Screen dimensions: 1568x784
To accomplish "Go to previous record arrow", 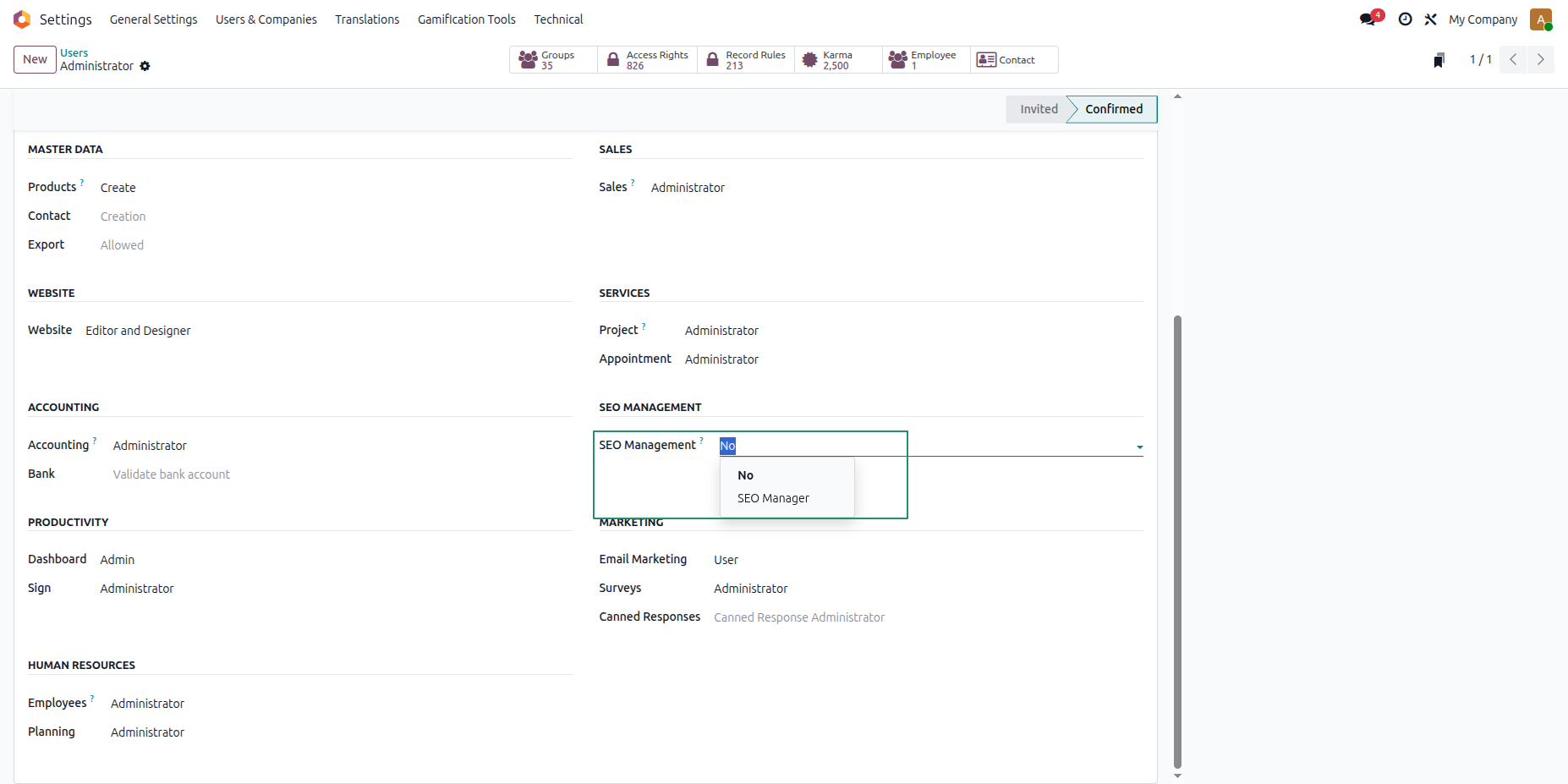I will 1513,59.
